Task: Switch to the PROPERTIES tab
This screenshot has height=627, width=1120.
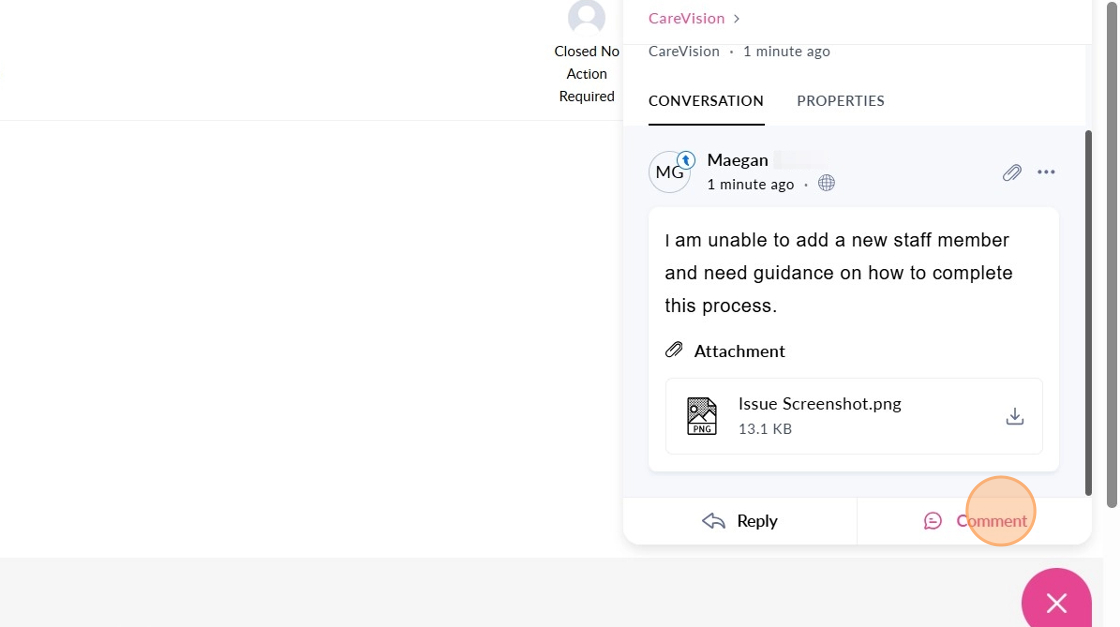Action: click(840, 101)
